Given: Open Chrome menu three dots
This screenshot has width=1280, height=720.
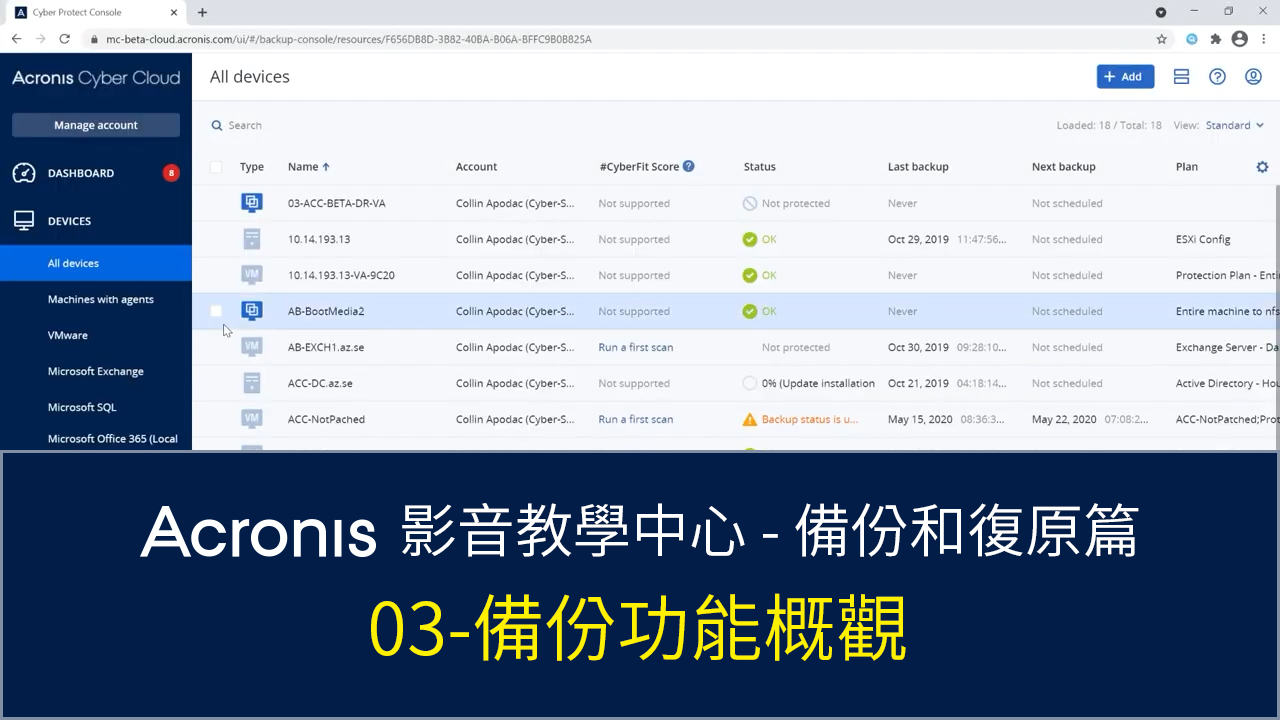Looking at the screenshot, I should 1263,39.
